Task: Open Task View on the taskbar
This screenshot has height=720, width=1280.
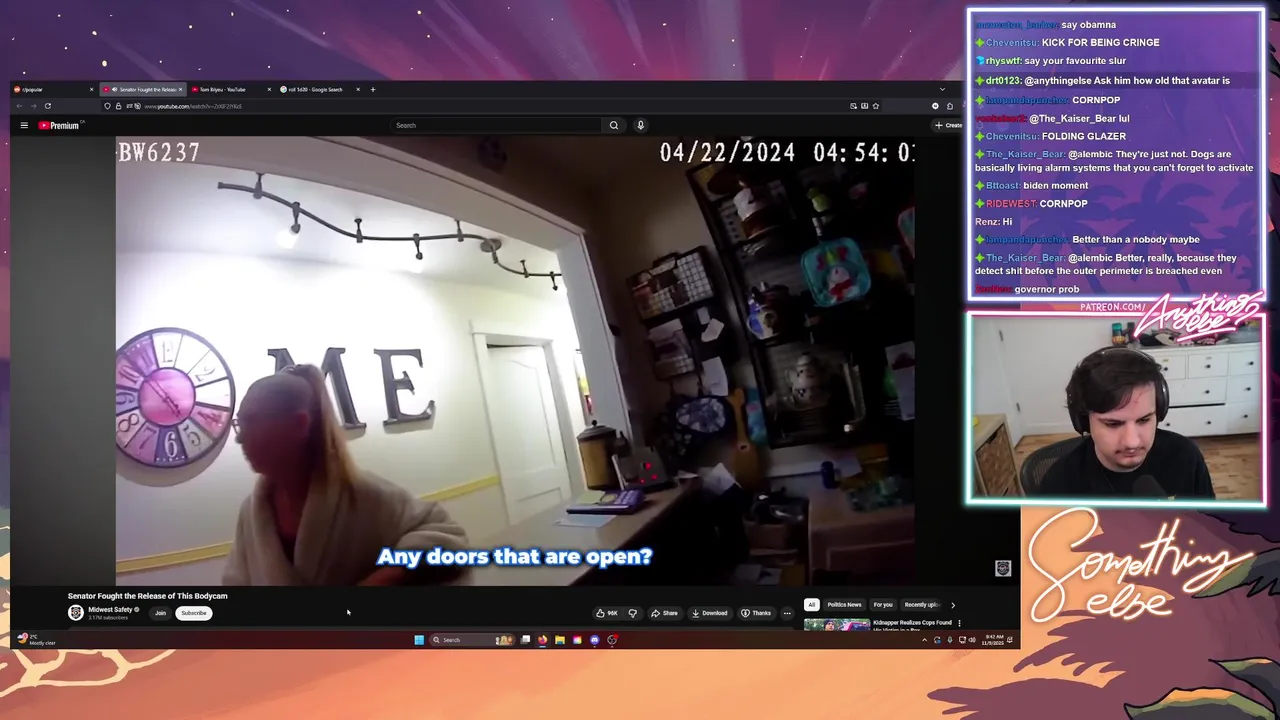Action: click(525, 640)
